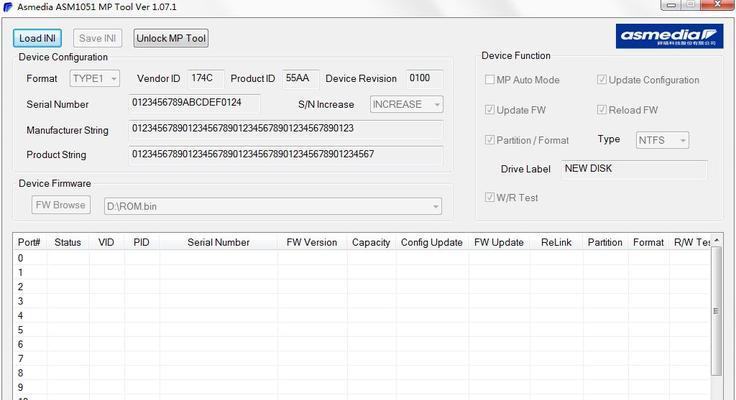Click the FW Update column header
This screenshot has height=400, width=736.
(x=499, y=242)
